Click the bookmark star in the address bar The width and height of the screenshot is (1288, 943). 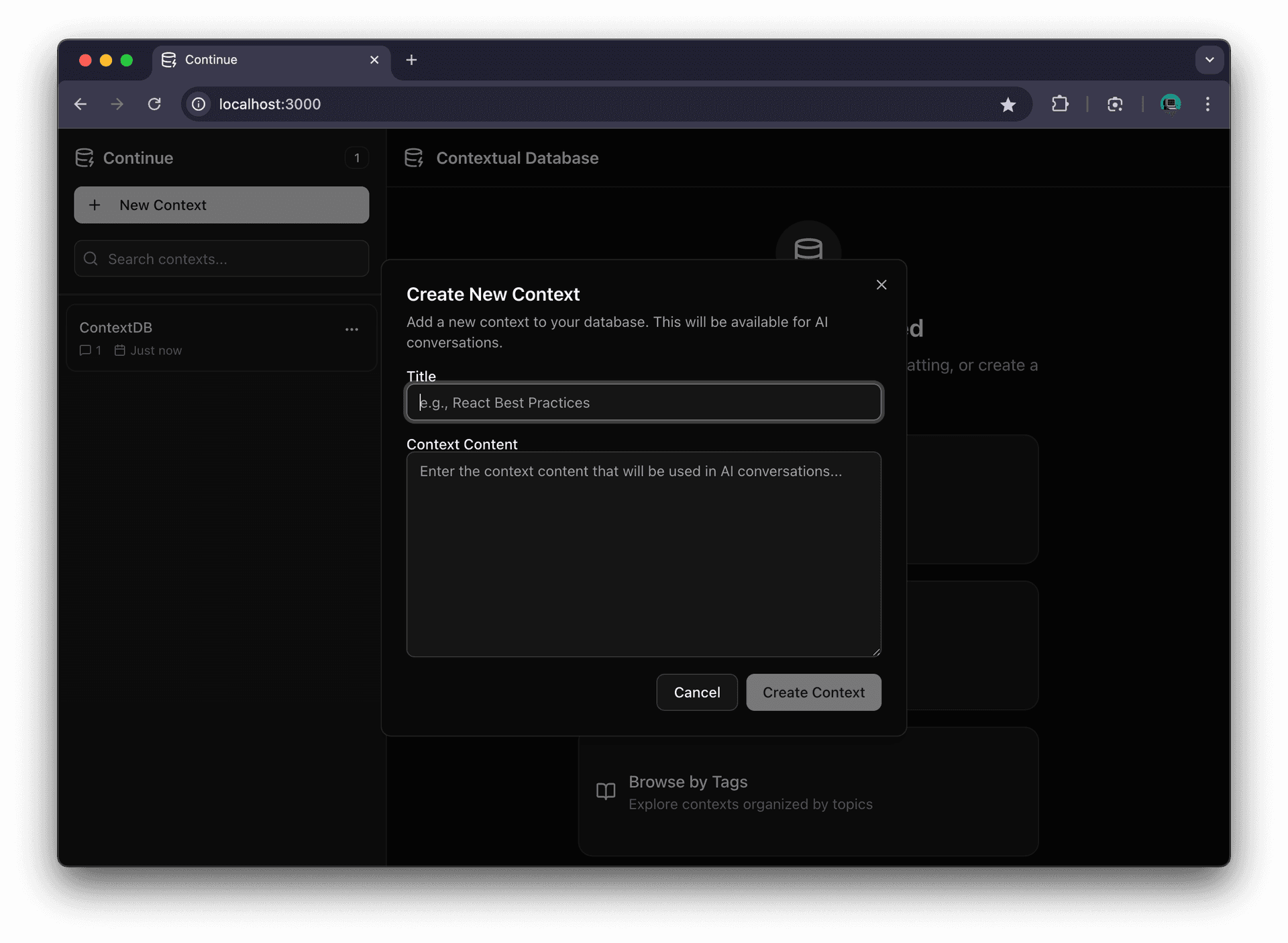pyautogui.click(x=1009, y=105)
